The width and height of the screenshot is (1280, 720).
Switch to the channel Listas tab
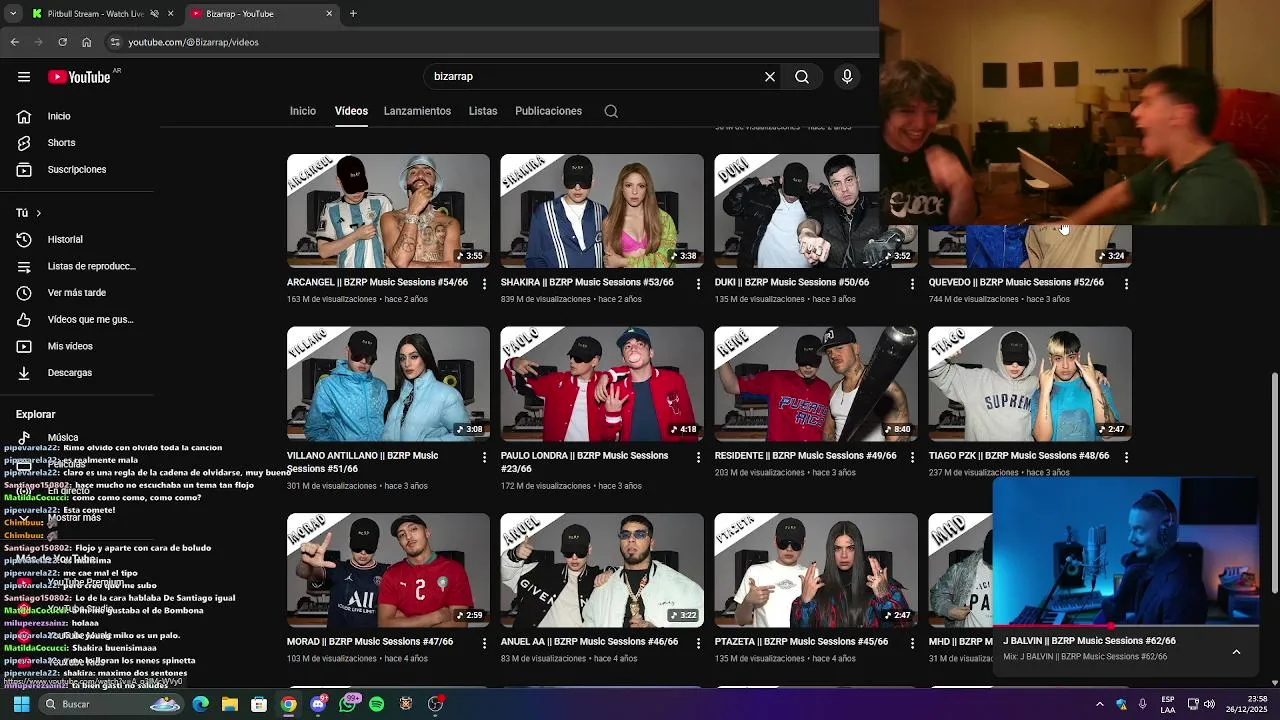483,111
